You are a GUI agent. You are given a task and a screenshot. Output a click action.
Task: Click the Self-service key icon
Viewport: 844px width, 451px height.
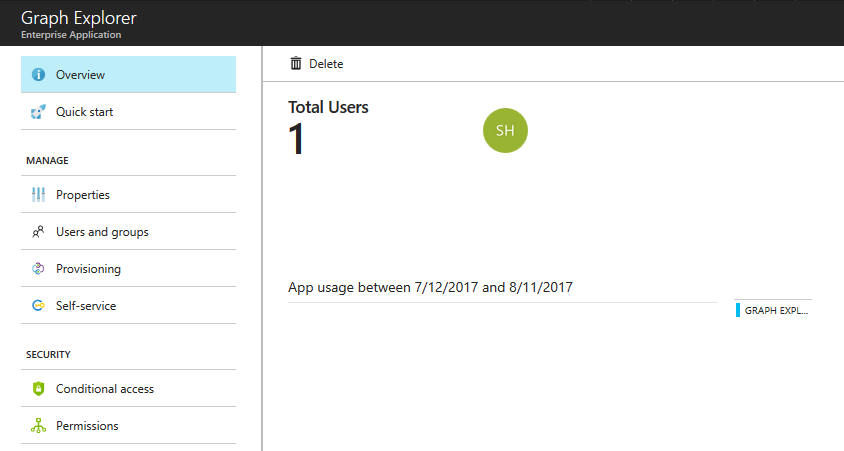point(38,306)
